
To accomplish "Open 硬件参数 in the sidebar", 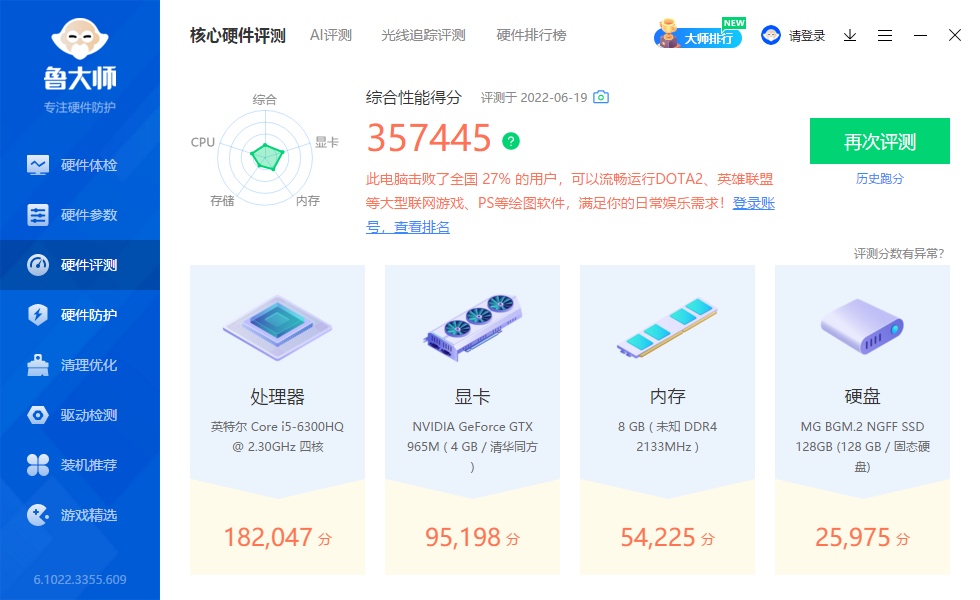I will (80, 215).
